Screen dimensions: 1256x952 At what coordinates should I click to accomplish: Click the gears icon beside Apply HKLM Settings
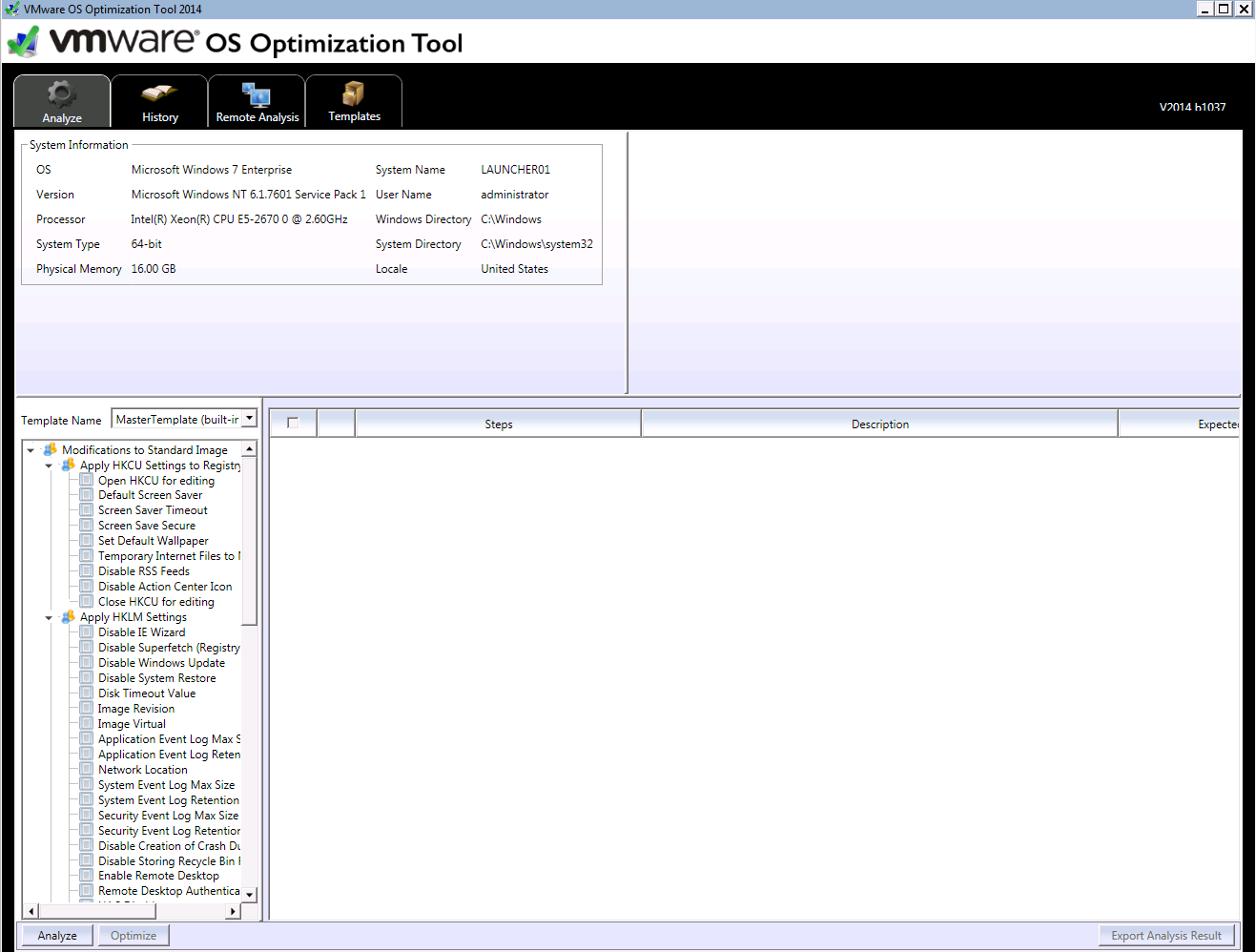(67, 616)
